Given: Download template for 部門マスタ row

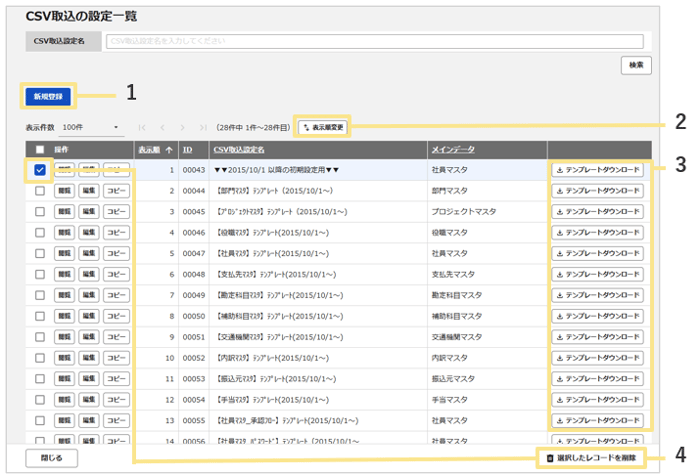Looking at the screenshot, I should 597,191.
